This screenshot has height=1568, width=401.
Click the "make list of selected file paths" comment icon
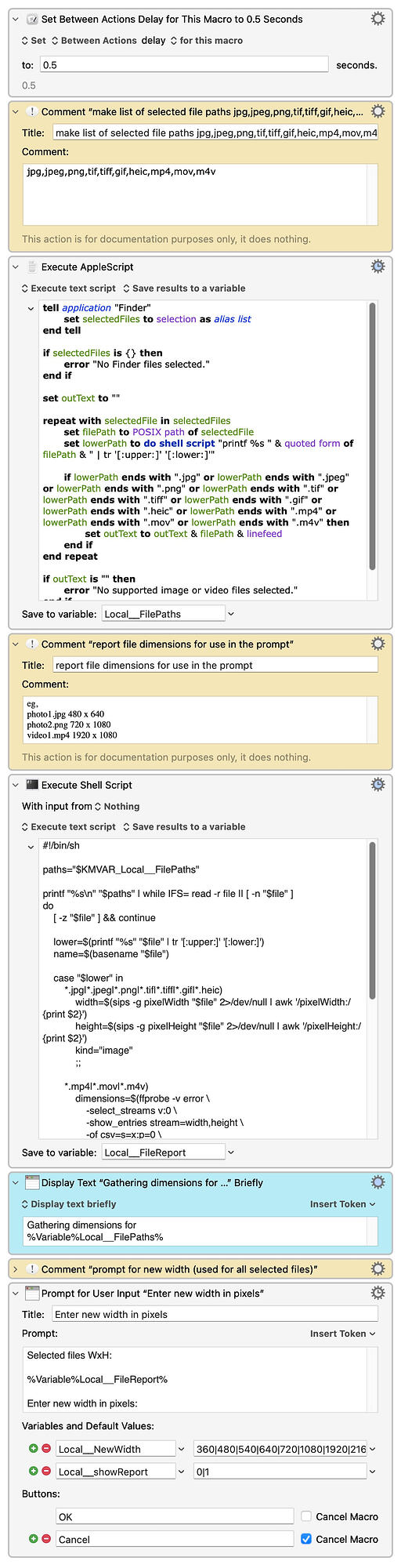[32, 112]
